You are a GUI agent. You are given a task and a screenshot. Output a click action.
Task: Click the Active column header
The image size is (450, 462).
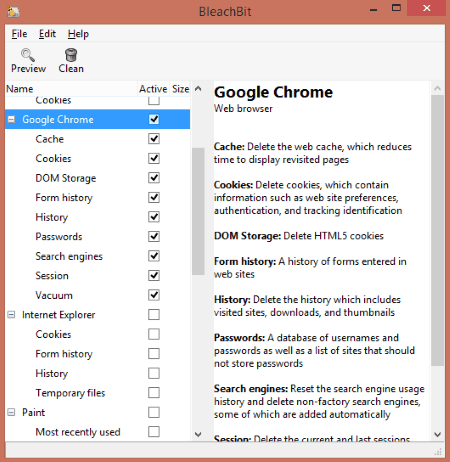(153, 89)
